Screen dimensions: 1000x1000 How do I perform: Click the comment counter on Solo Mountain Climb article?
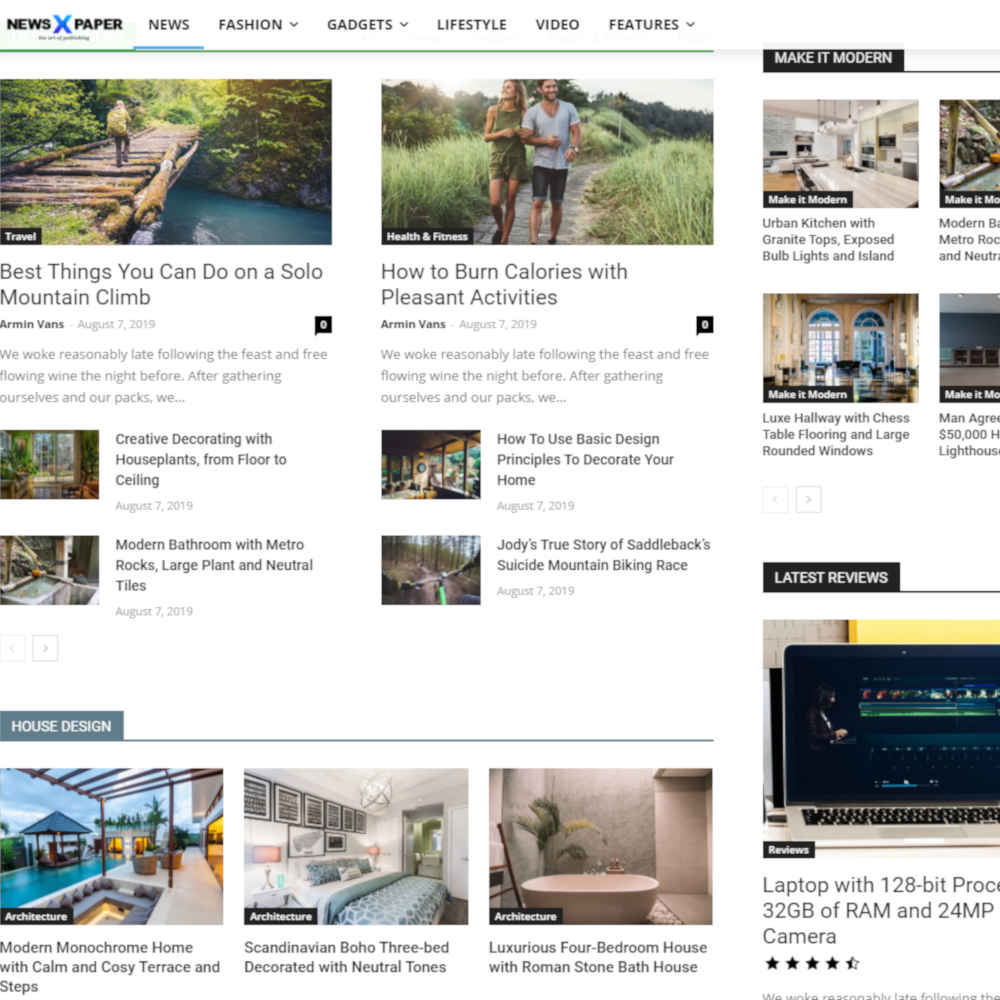coord(322,324)
